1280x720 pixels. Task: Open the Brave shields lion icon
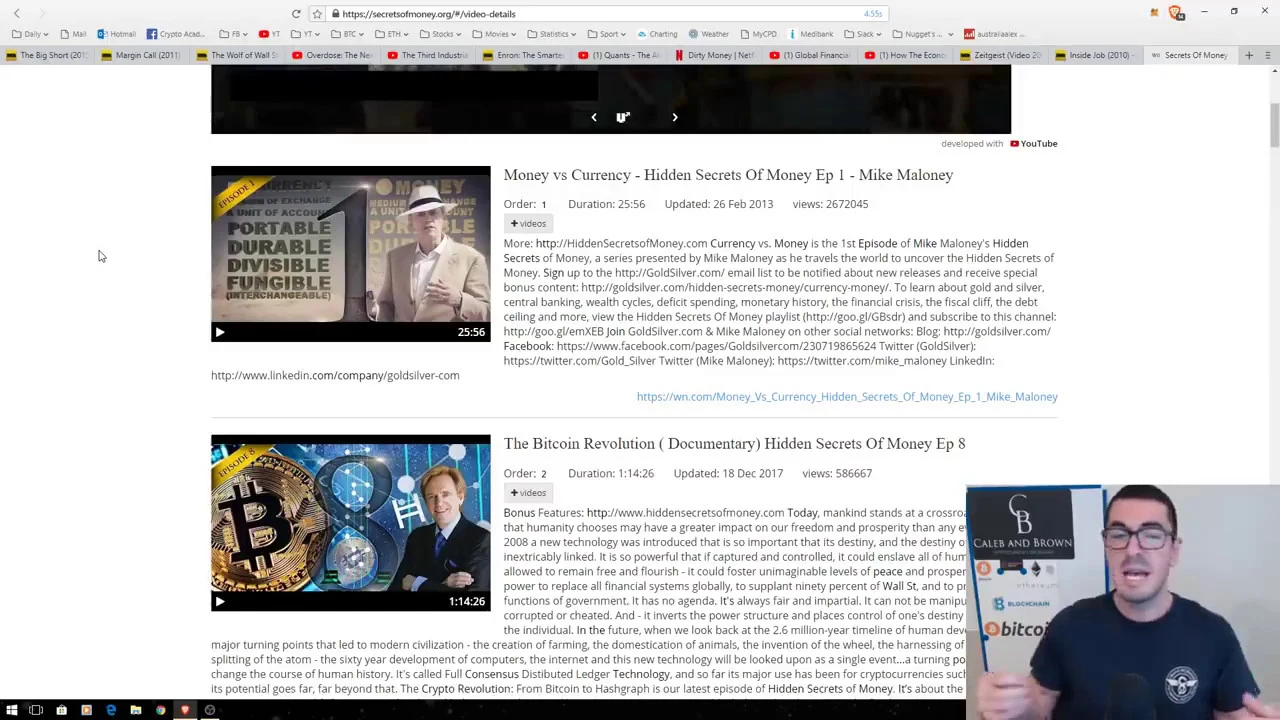click(1175, 13)
